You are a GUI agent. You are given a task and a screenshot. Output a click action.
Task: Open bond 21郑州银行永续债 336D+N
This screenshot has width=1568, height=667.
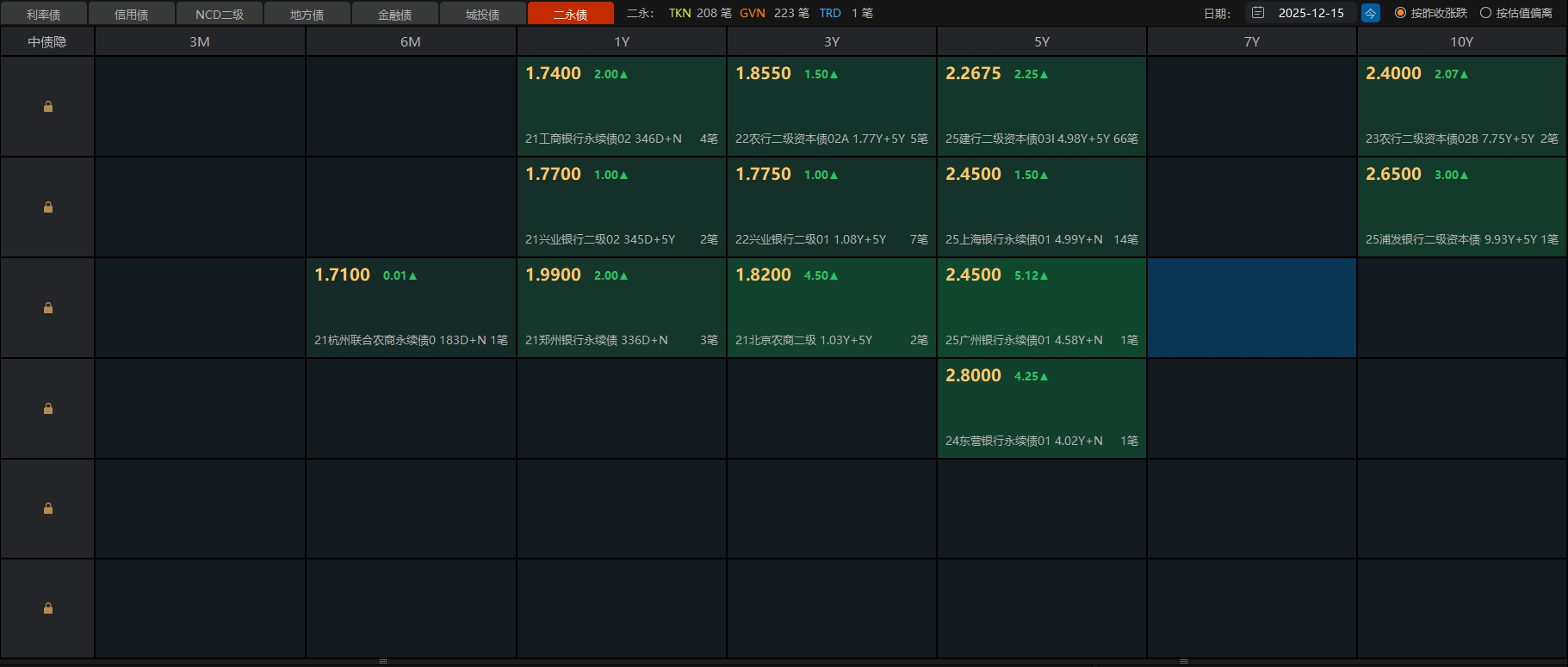597,340
